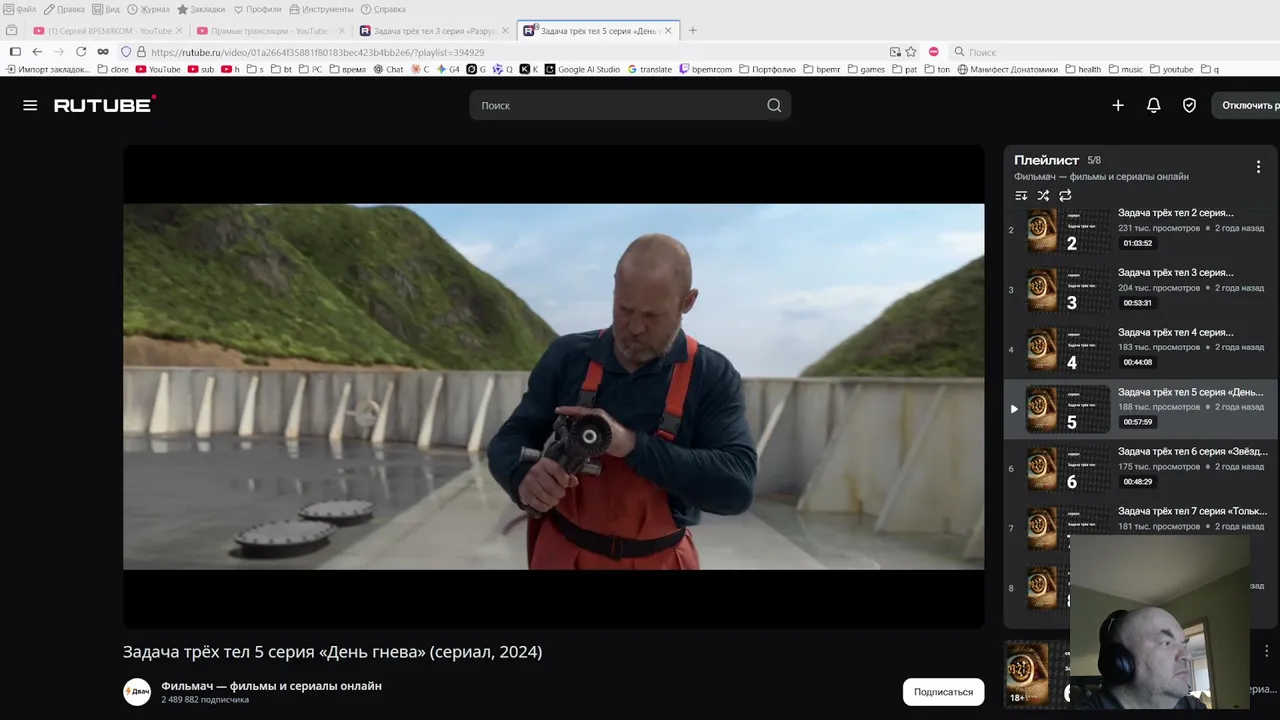
Task: Open the games bookmarks folder
Action: point(866,70)
